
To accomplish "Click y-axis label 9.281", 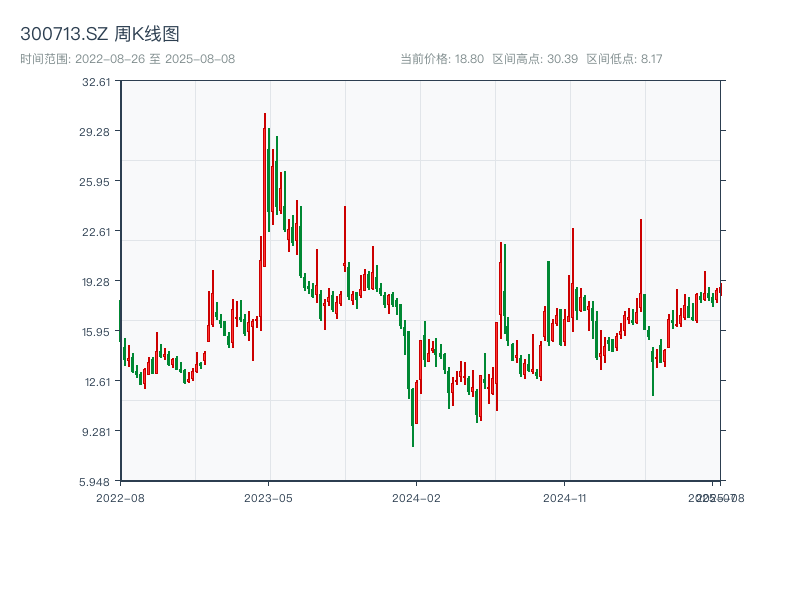I will coord(96,432).
